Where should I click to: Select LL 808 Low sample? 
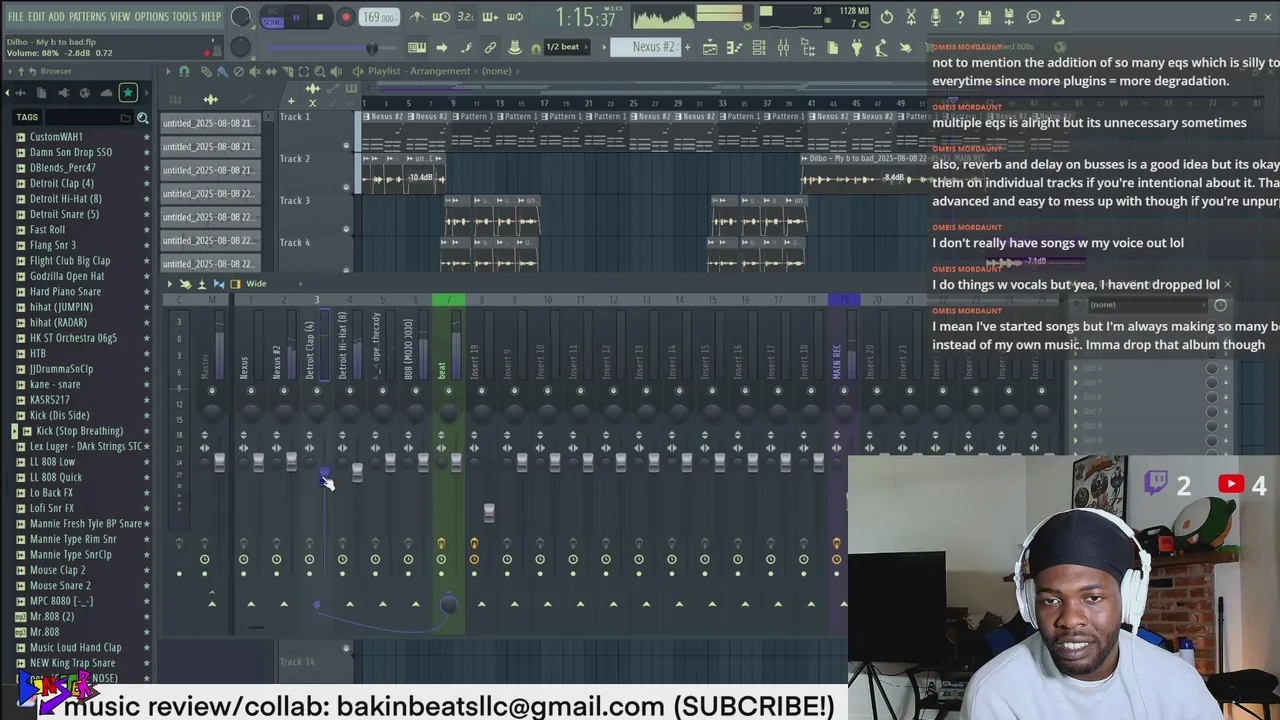[x=52, y=462]
